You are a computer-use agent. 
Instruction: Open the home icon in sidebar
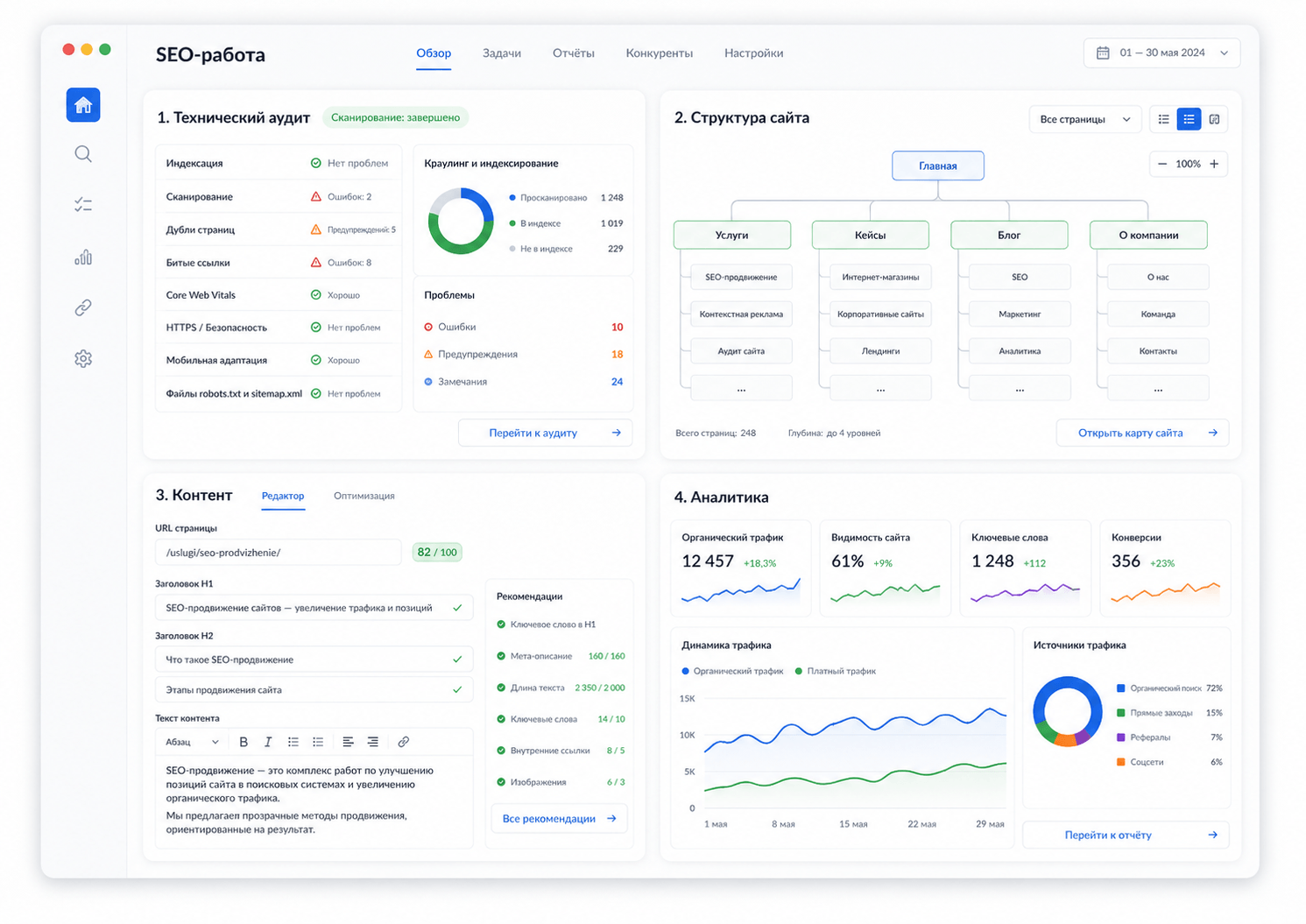tap(83, 105)
